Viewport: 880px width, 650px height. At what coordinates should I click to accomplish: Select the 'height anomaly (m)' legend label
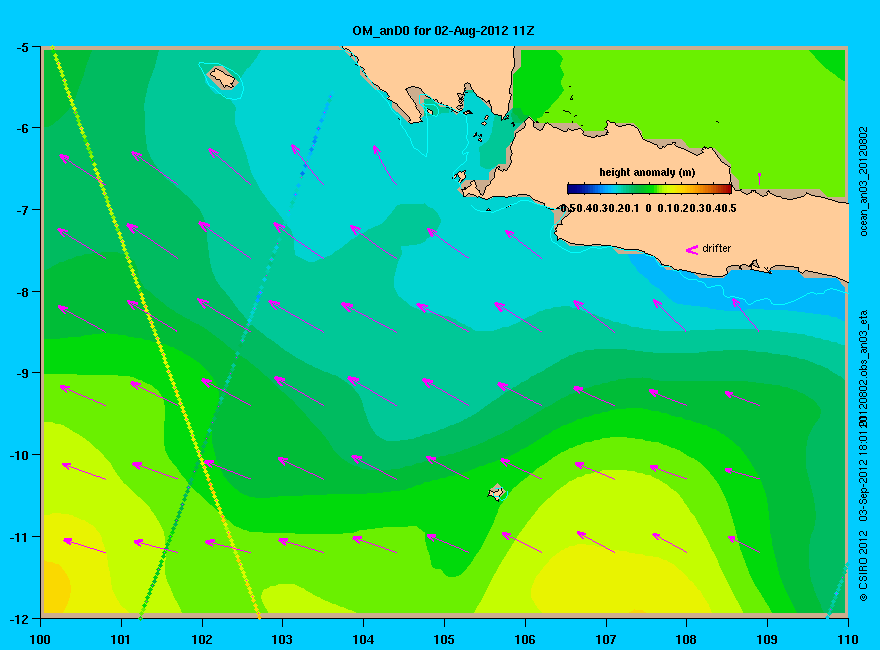pyautogui.click(x=647, y=172)
